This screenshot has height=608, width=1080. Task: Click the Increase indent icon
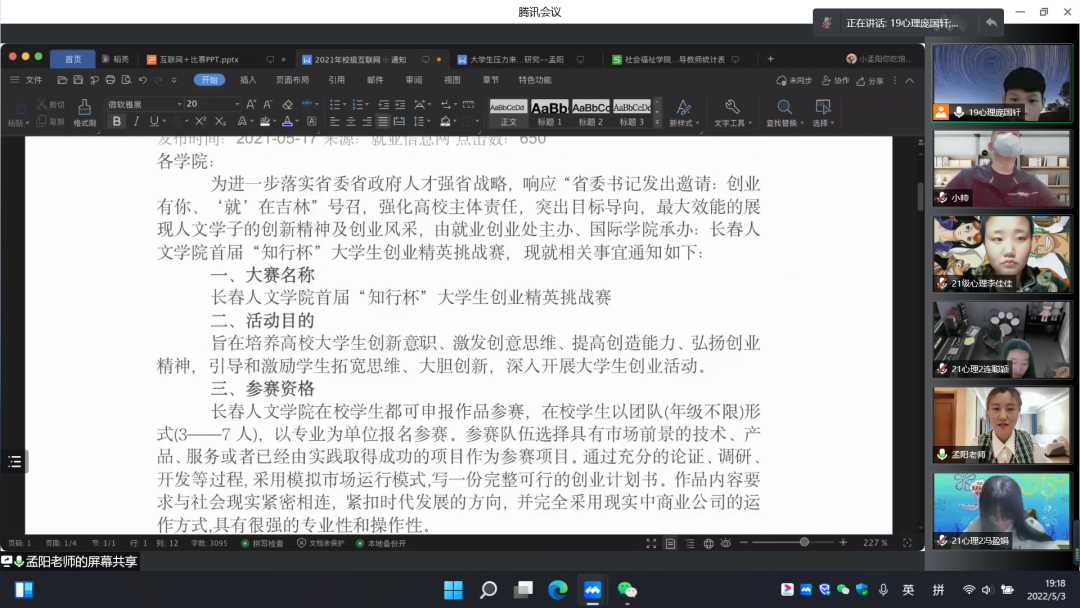[x=400, y=104]
